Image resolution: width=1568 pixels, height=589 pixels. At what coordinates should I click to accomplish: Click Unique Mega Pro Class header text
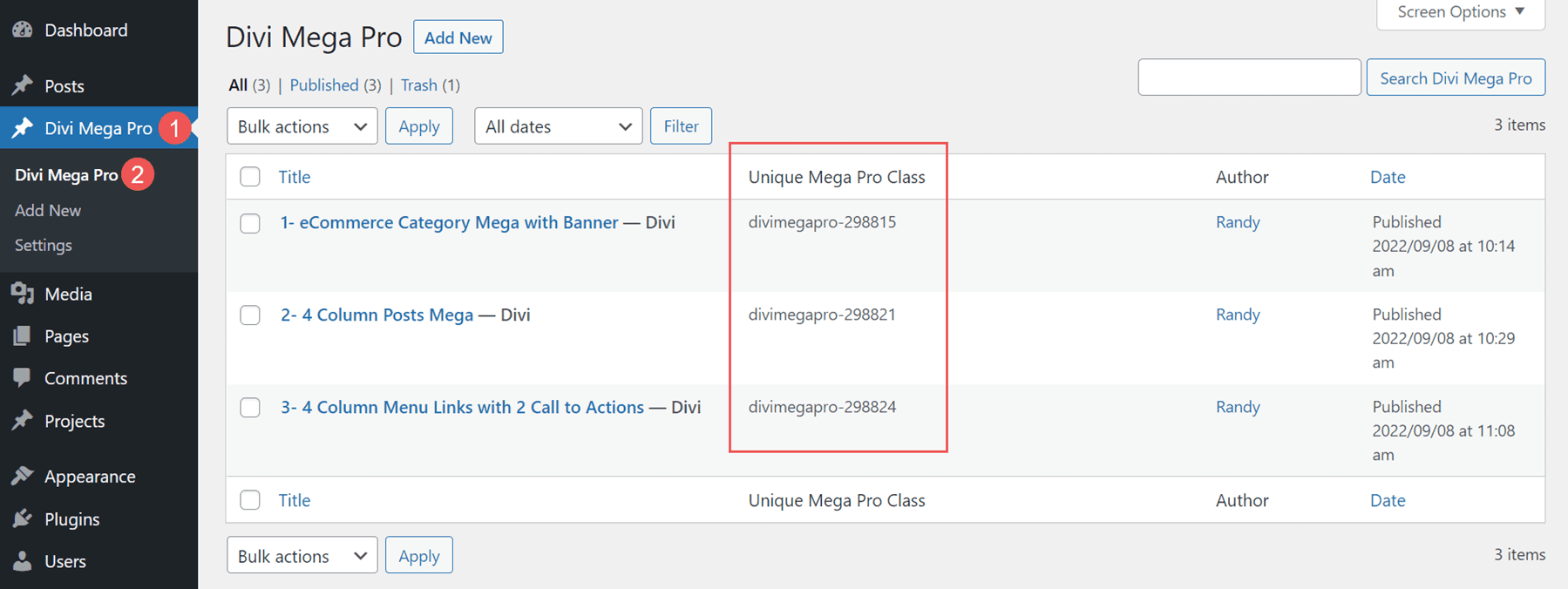pyautogui.click(x=837, y=177)
